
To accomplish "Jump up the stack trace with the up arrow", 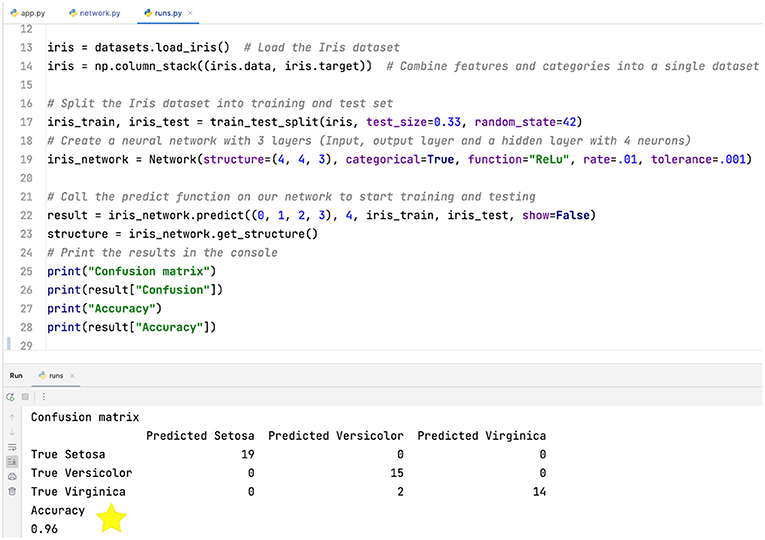I will [x=12, y=418].
